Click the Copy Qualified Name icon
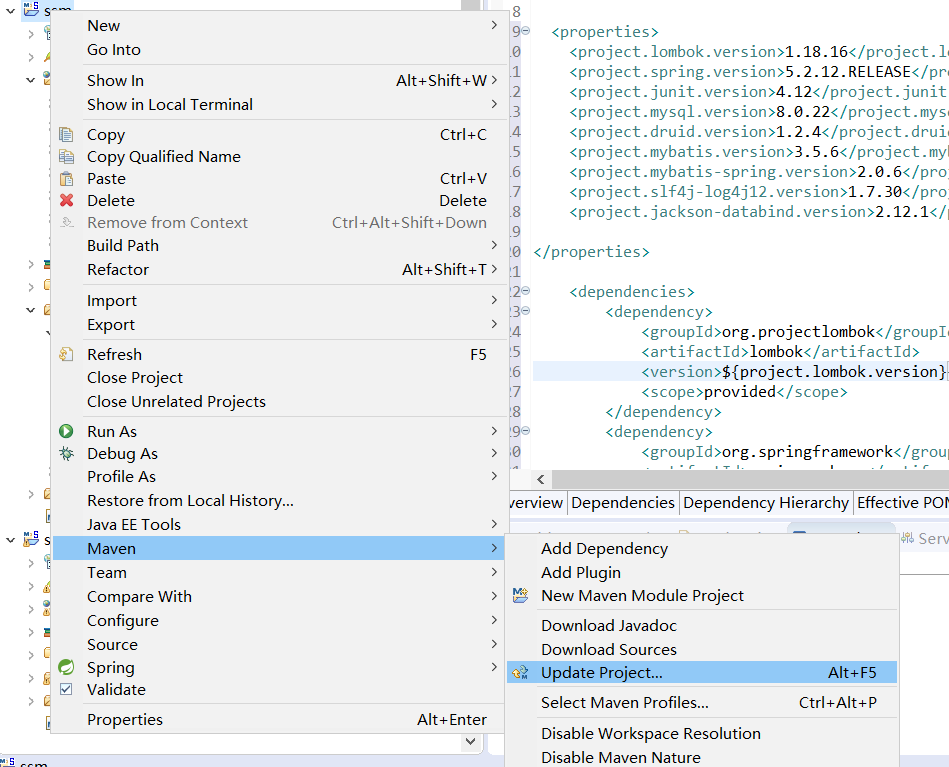 pos(66,157)
